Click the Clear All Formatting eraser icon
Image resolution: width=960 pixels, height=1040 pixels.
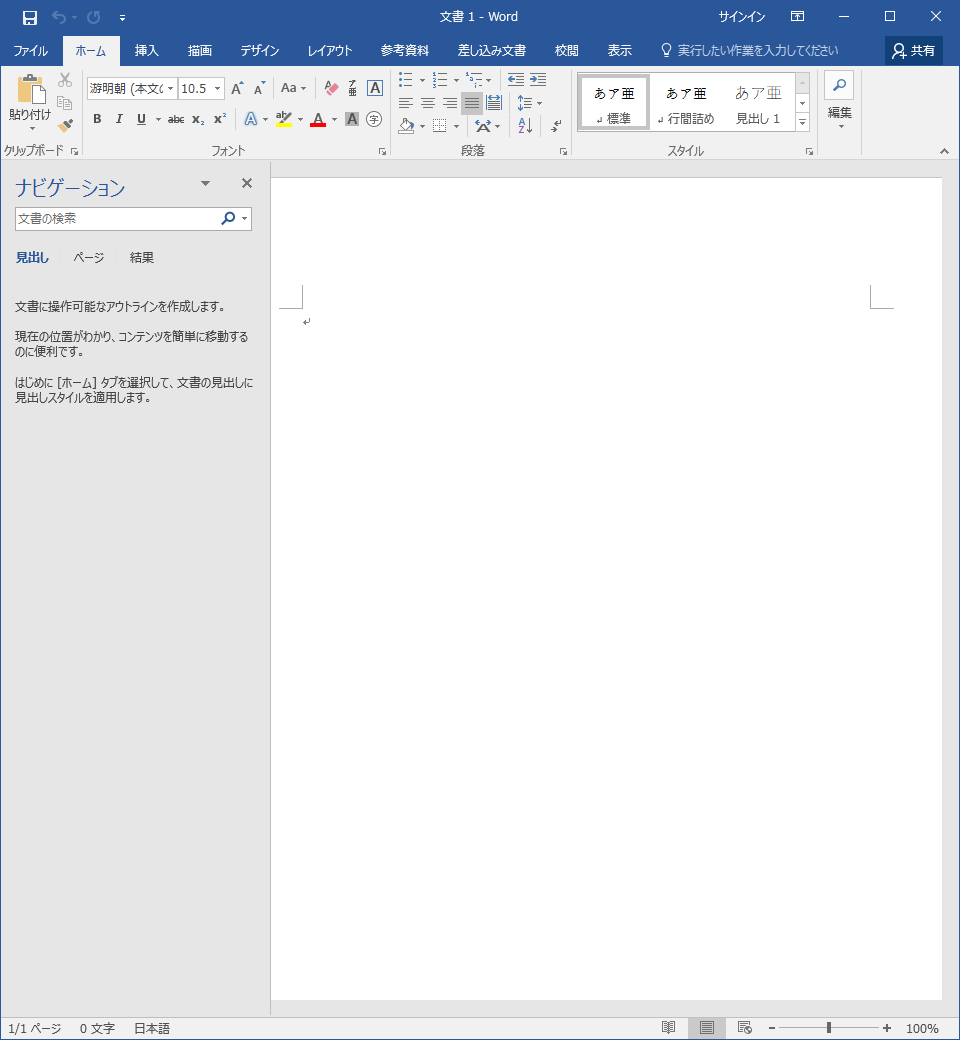coord(332,89)
